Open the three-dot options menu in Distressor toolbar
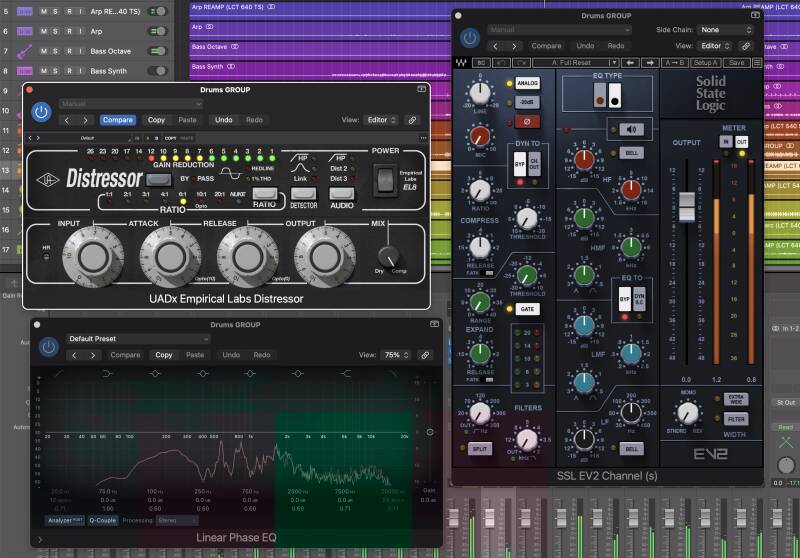Viewport: 800px width, 558px height. point(423,138)
